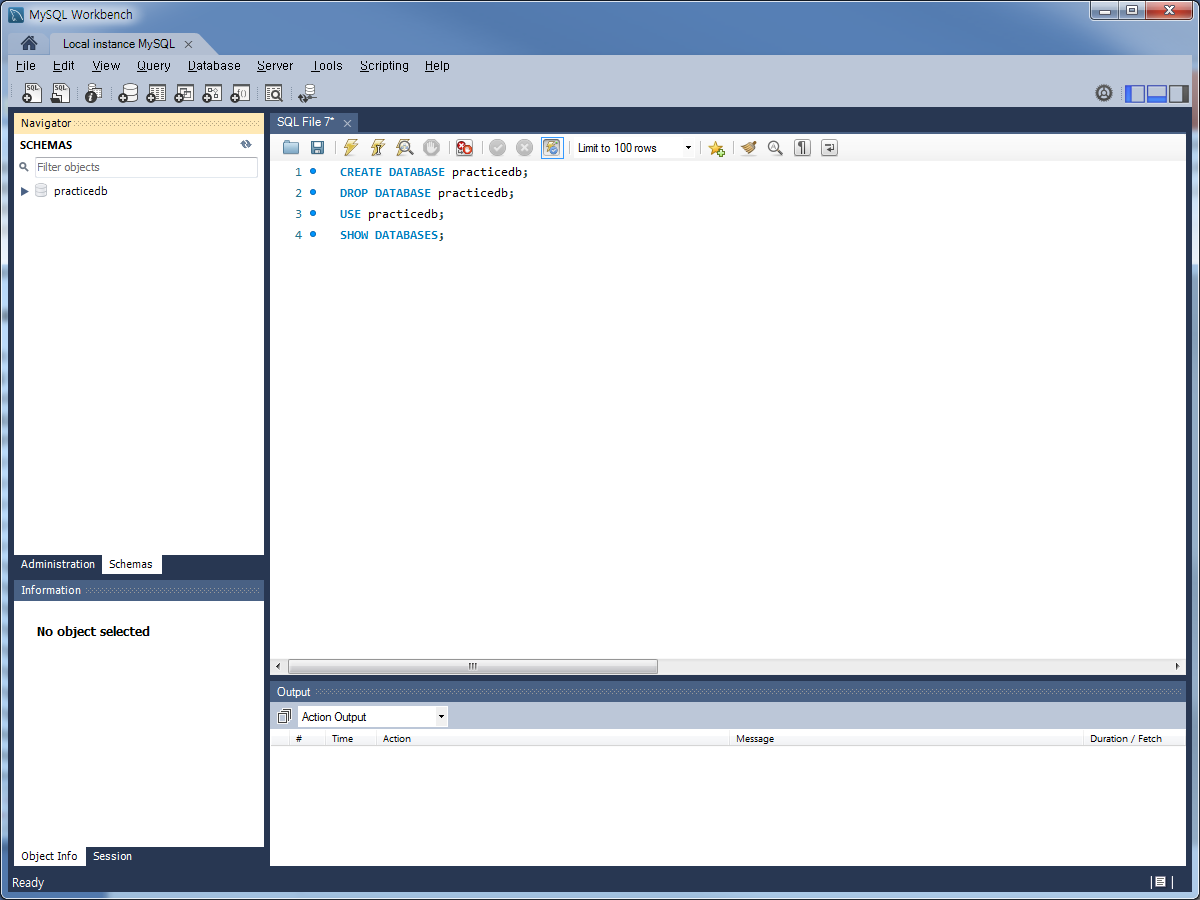Expand the practicedb schema tree node
This screenshot has height=900, width=1200.
coord(25,191)
